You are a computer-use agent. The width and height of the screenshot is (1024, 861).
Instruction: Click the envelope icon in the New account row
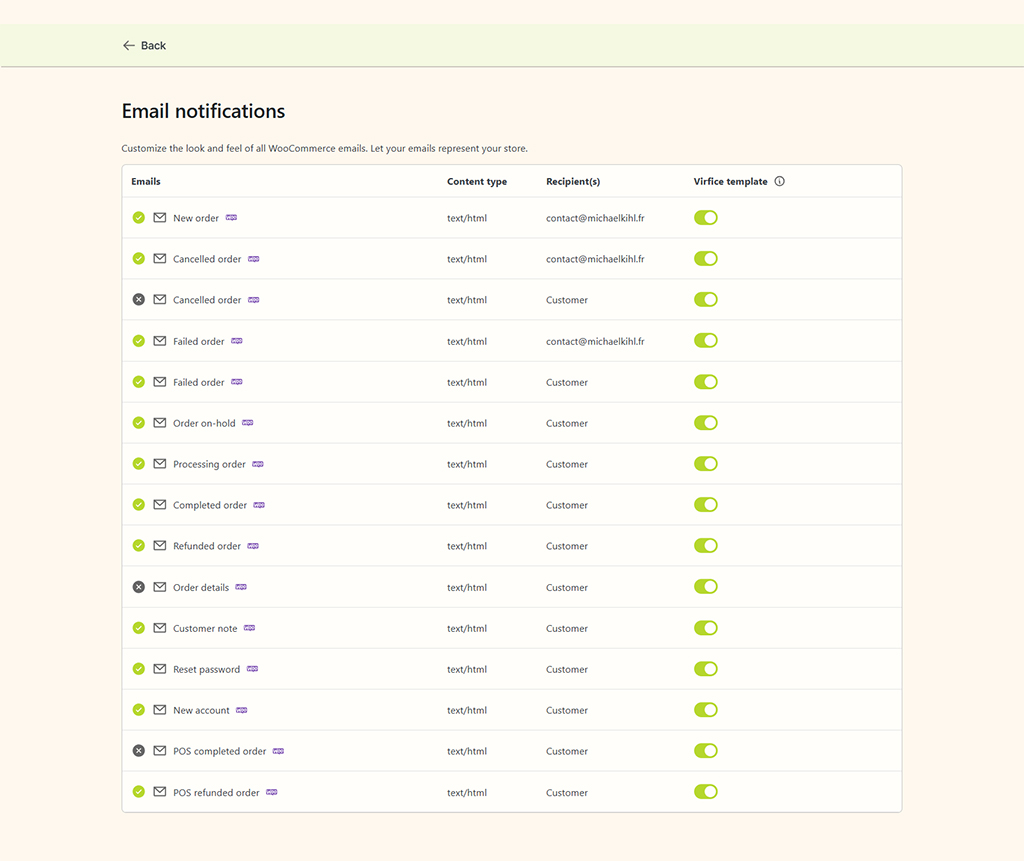[160, 710]
